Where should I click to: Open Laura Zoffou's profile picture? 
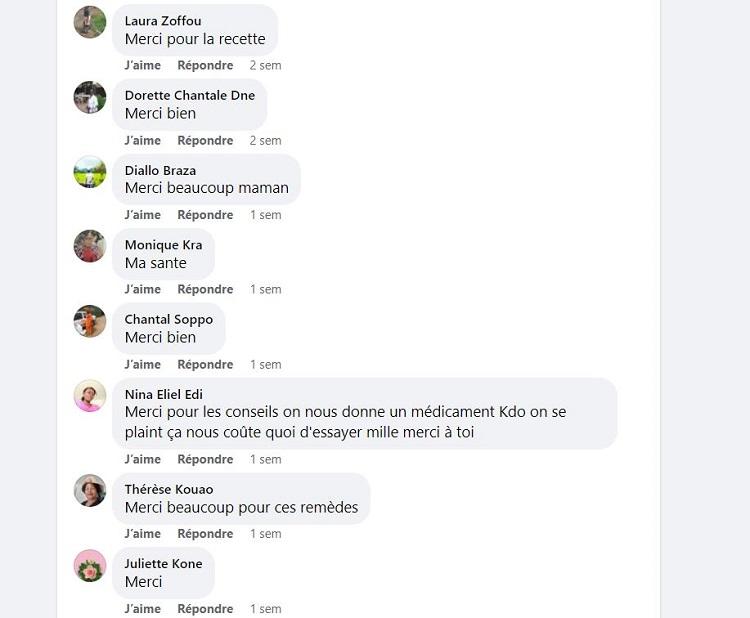tap(90, 22)
